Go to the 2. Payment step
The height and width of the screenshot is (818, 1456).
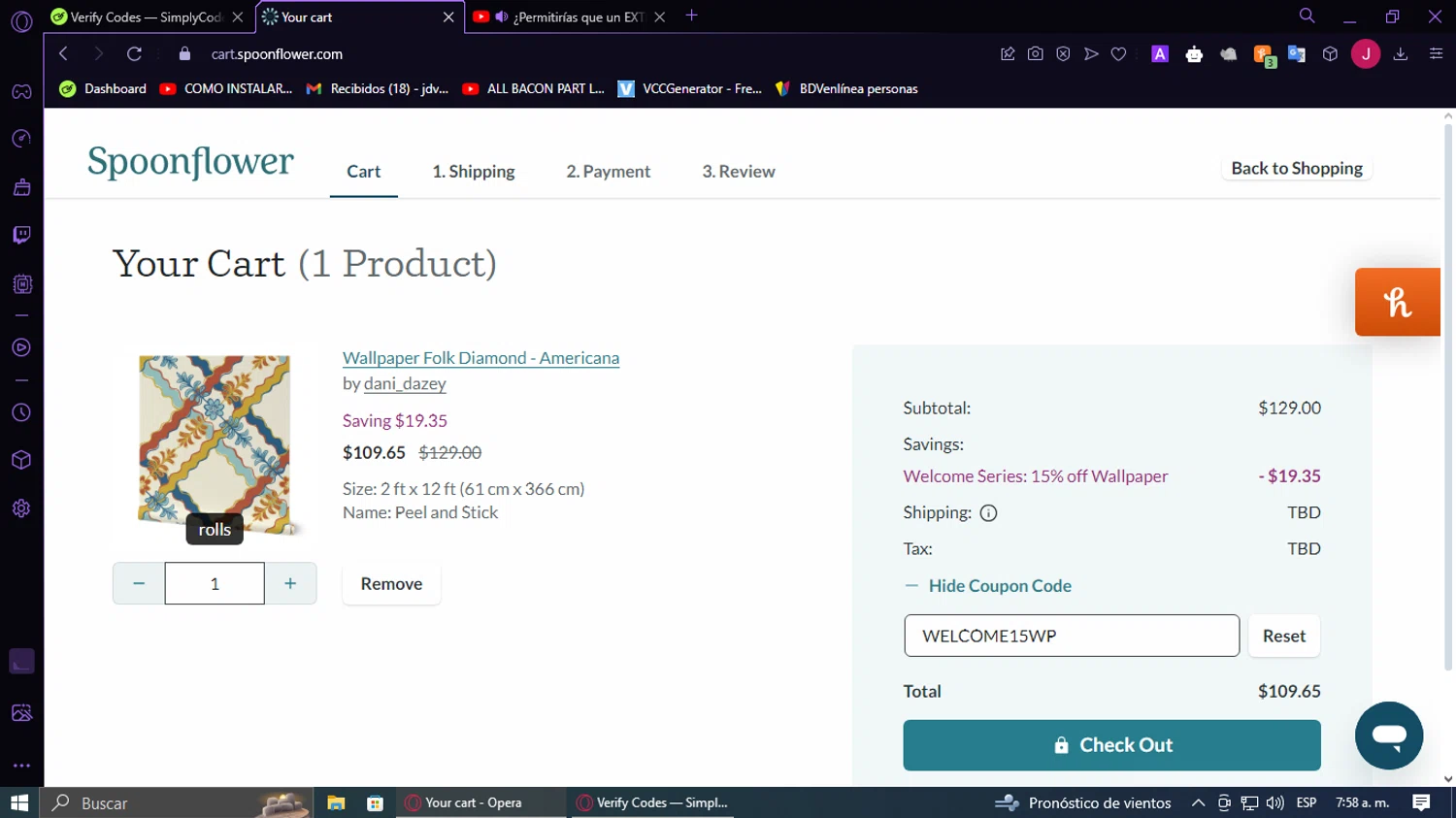point(609,172)
